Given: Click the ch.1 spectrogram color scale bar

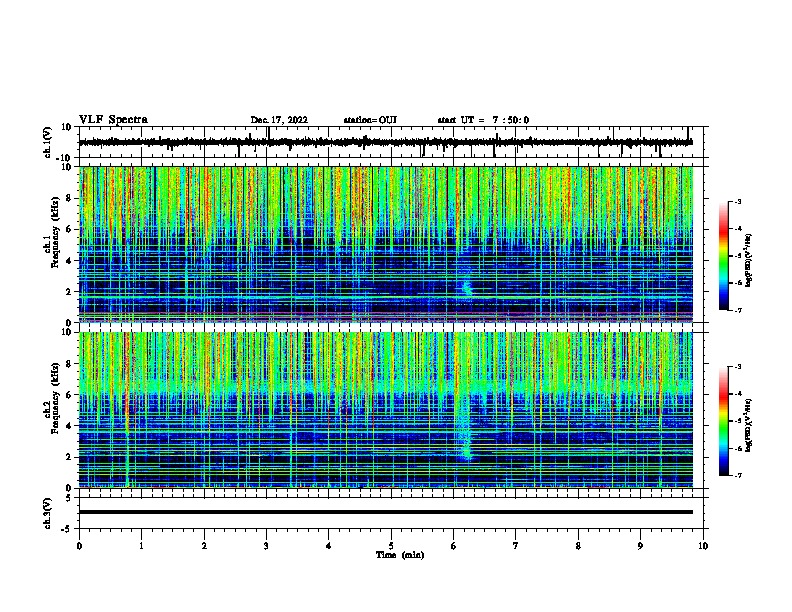Looking at the screenshot, I should pyautogui.click(x=724, y=256).
